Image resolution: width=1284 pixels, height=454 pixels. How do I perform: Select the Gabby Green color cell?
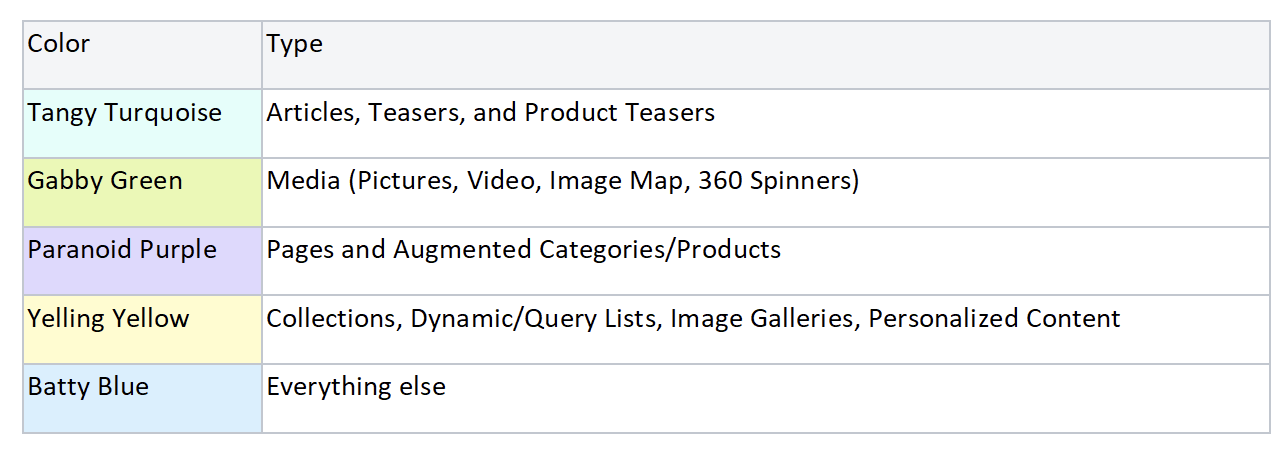tap(142, 192)
